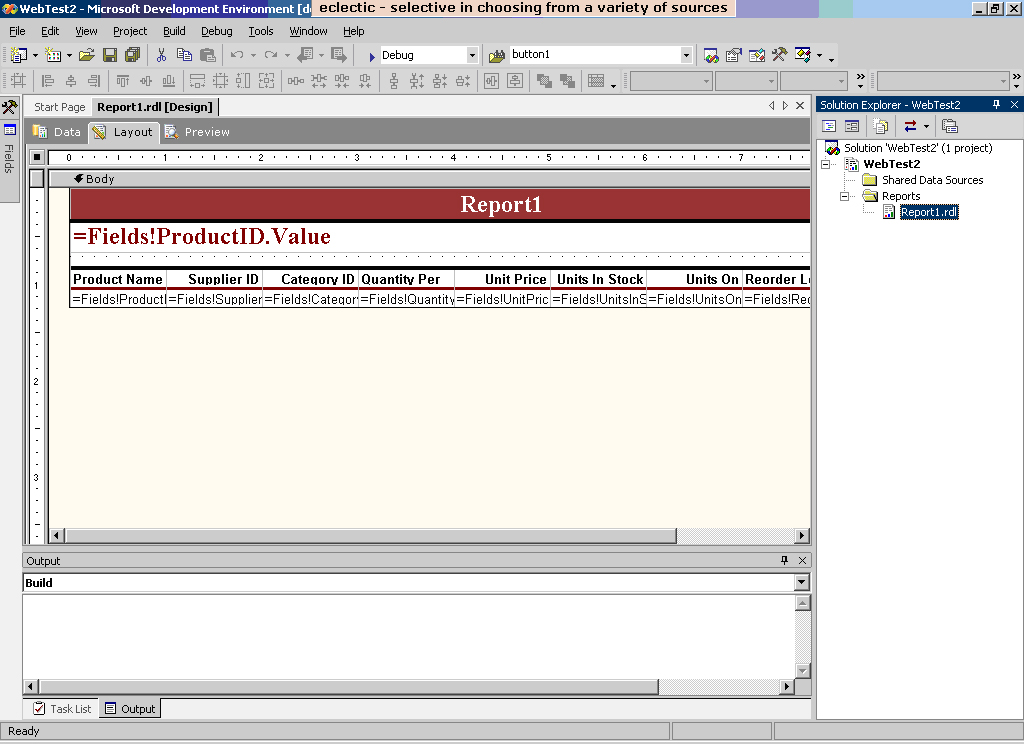Click Refresh arrows icon in Solution Explorer
Viewport: 1024px width, 744px height.
[x=910, y=126]
